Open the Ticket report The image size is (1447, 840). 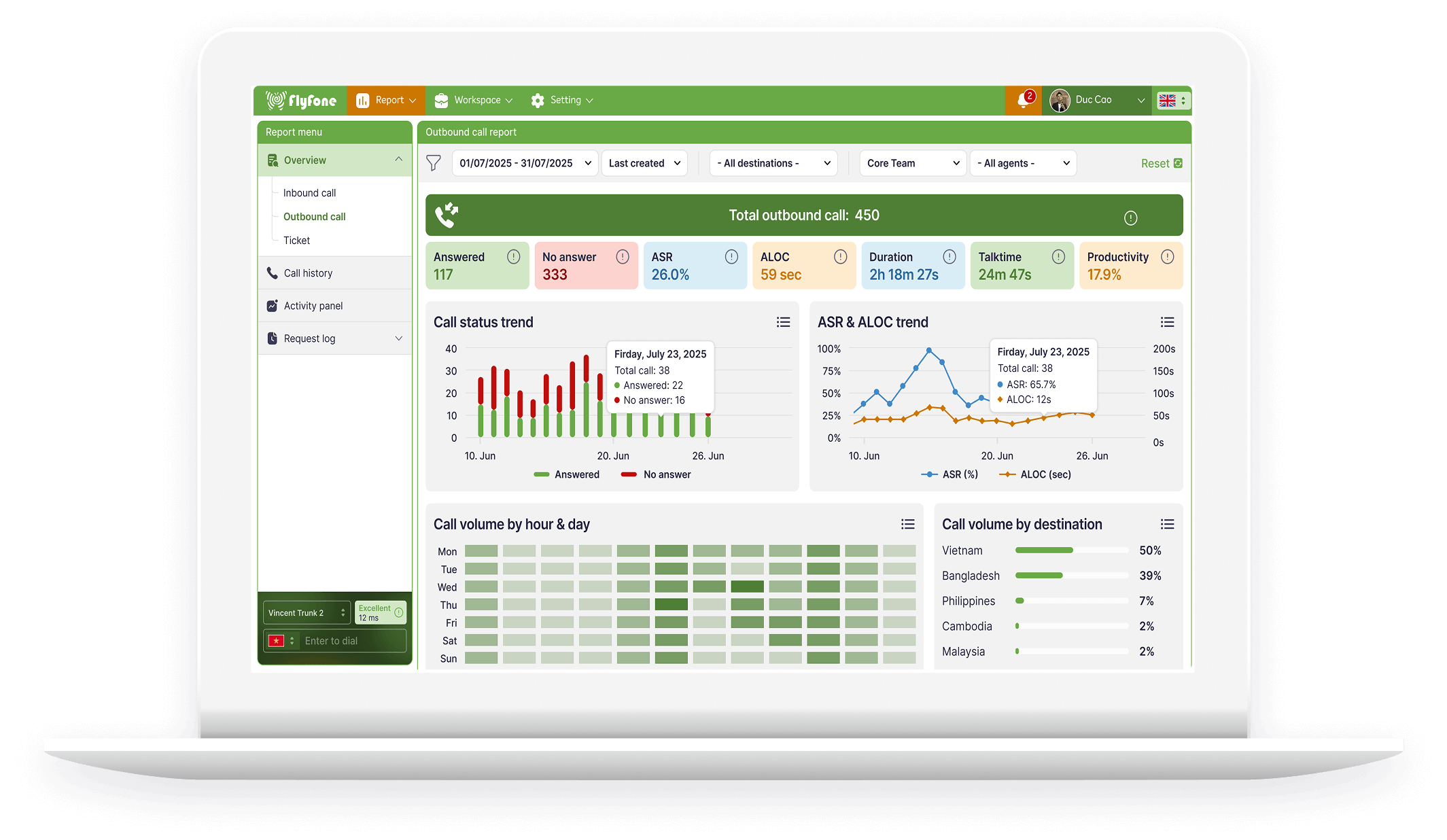point(296,240)
